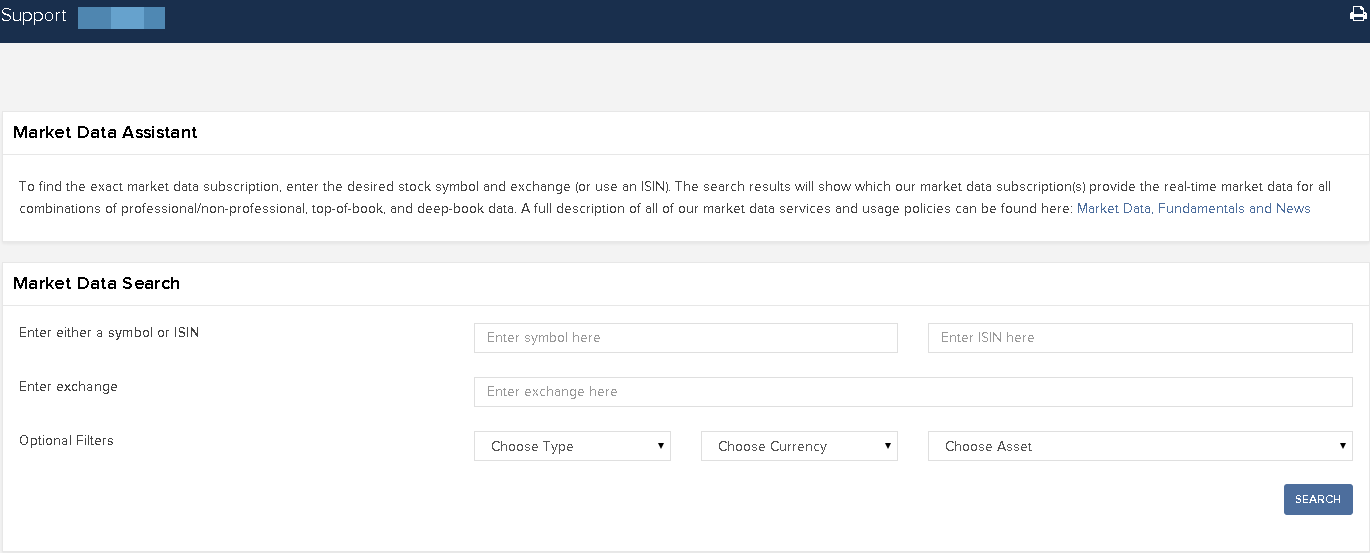Open the Choose Asset filter dropdown
Viewport: 1370px width, 553px height.
pyautogui.click(x=1139, y=446)
